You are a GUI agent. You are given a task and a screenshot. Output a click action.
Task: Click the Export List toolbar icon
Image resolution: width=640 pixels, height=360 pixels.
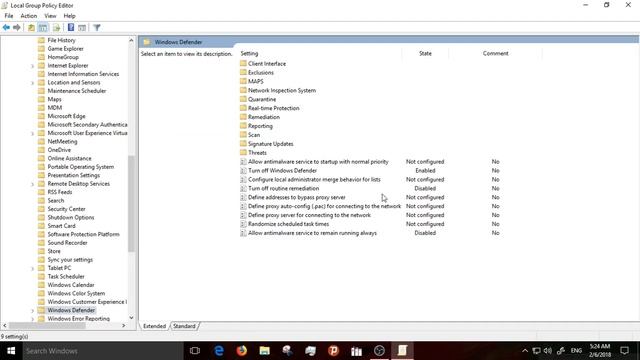click(56, 28)
